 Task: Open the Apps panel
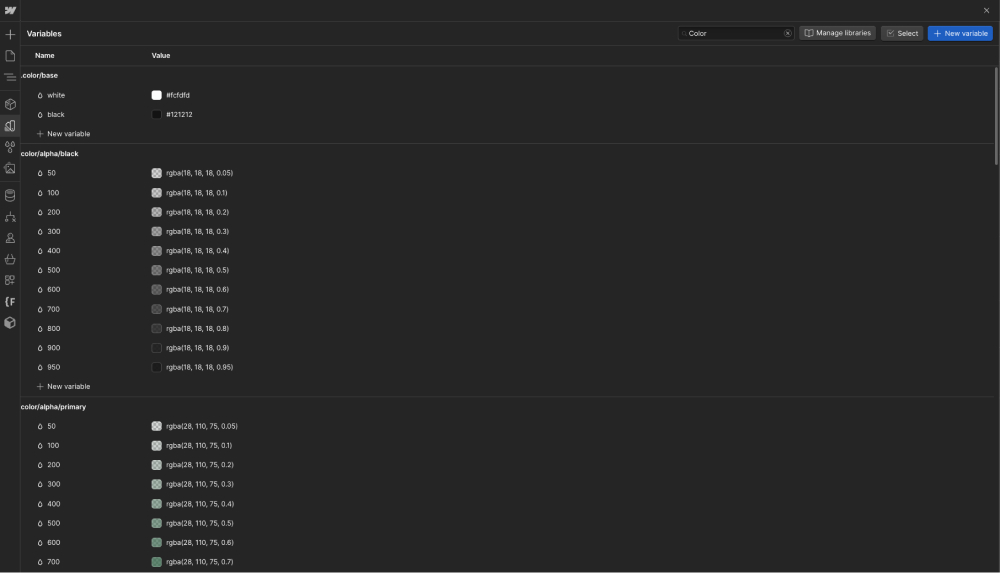(x=10, y=280)
